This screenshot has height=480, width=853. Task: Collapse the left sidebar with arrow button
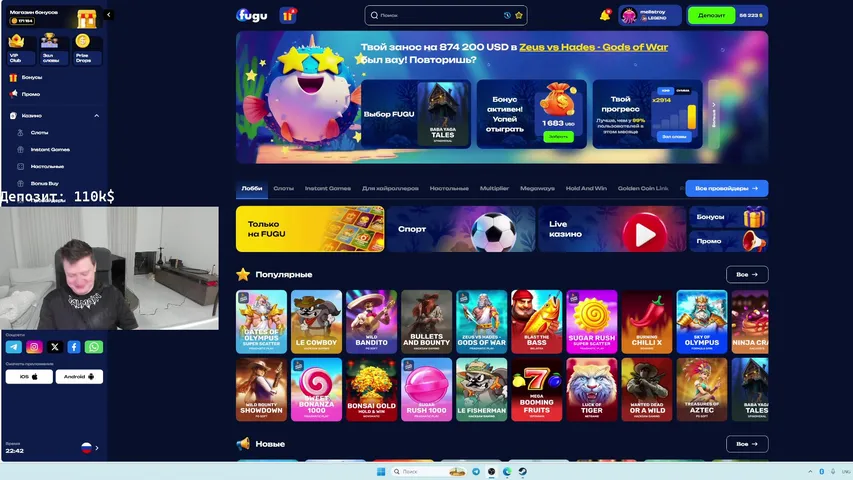[x=108, y=15]
